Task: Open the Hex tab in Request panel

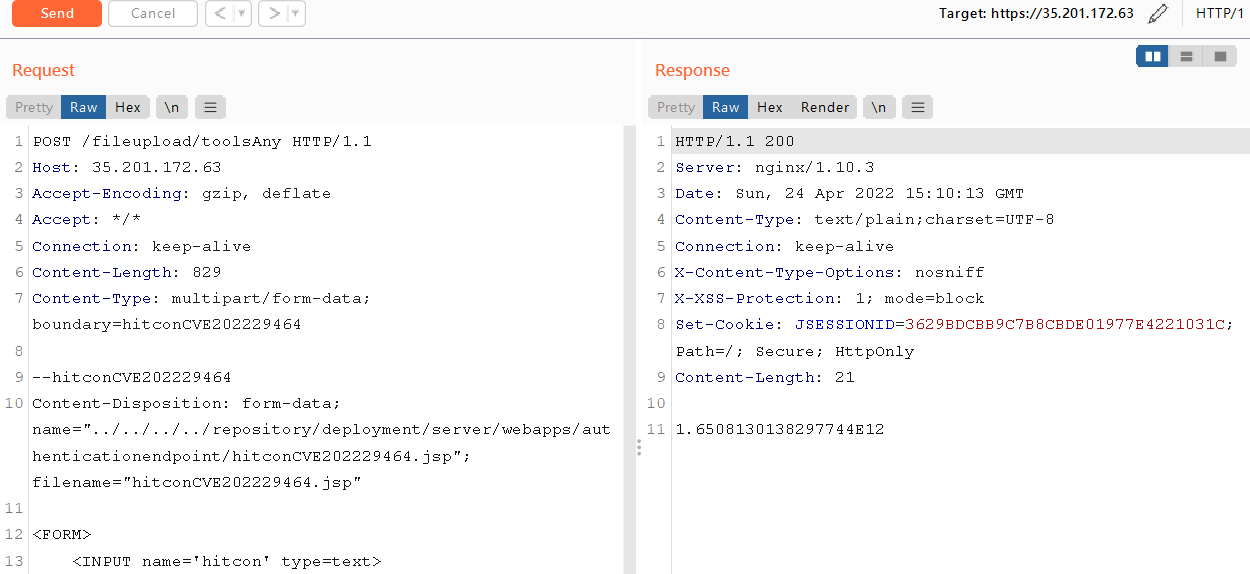Action: pos(128,107)
